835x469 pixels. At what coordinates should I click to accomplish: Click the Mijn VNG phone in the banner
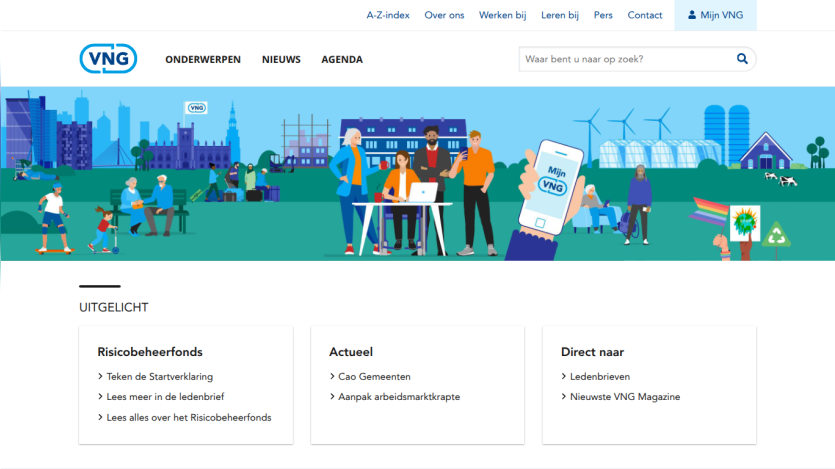click(551, 187)
